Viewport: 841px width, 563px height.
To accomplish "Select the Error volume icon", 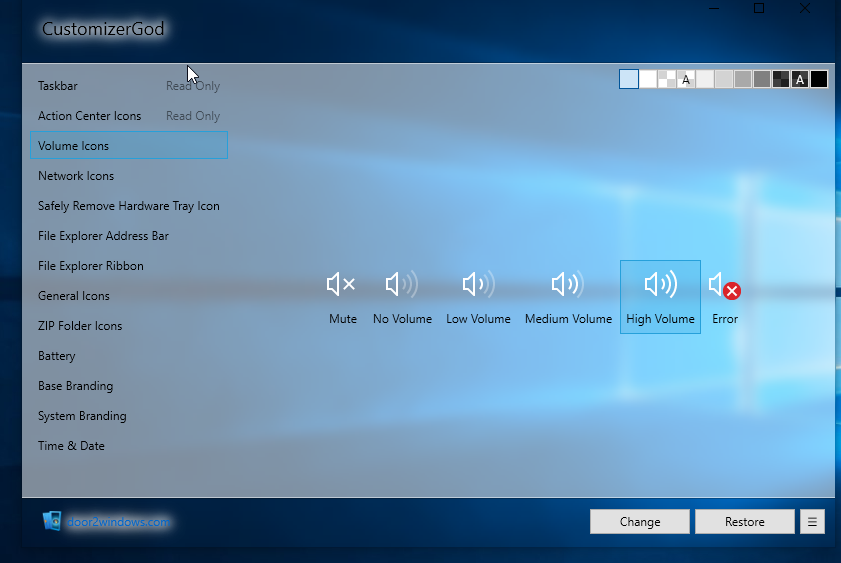I will [725, 297].
